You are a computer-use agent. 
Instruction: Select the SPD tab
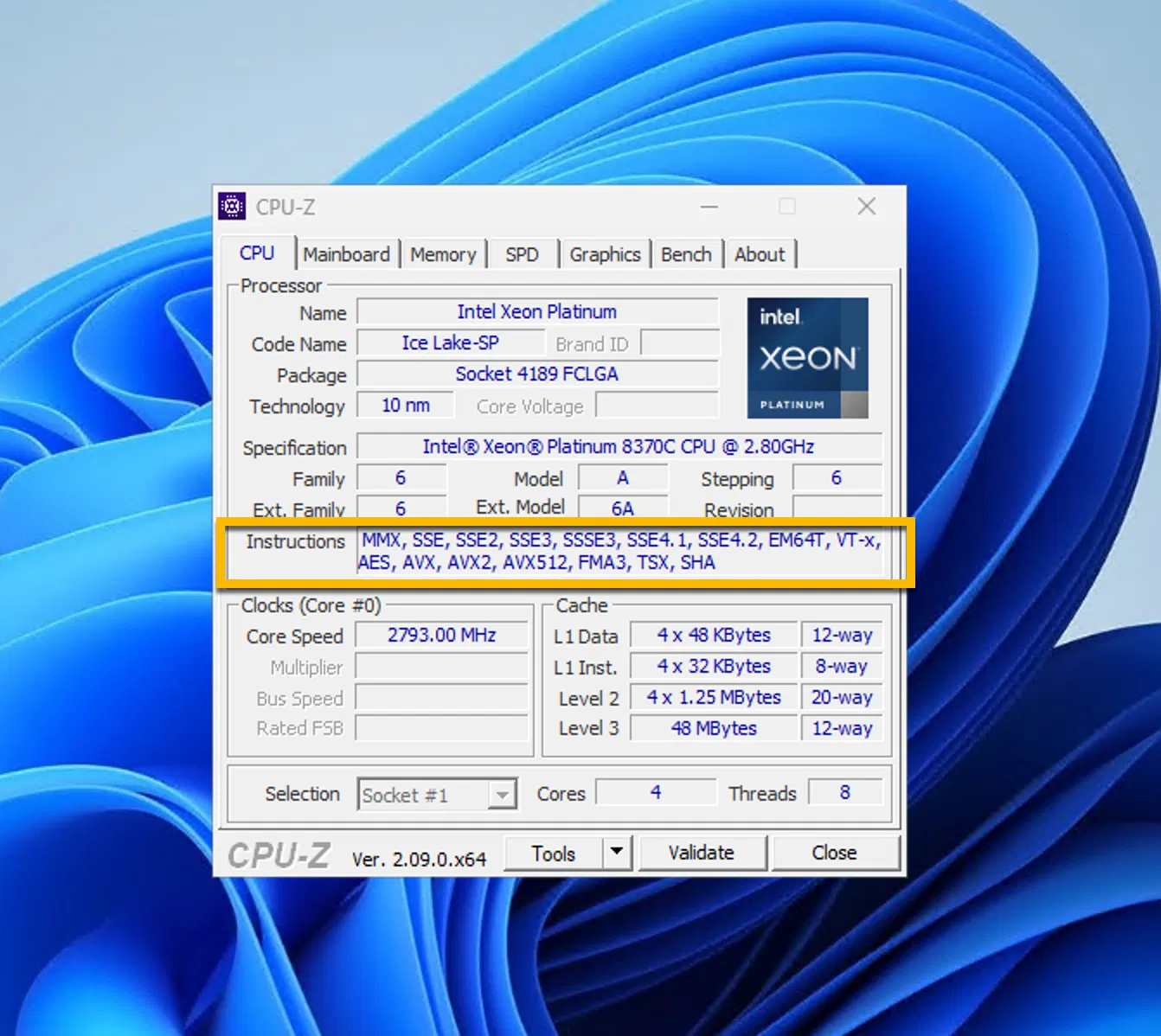pos(522,254)
